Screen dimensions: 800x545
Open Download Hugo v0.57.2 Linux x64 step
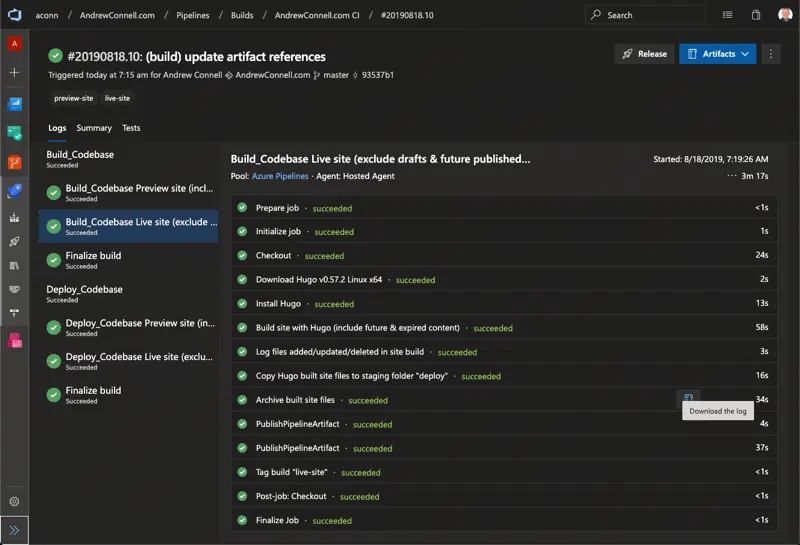click(x=504, y=279)
